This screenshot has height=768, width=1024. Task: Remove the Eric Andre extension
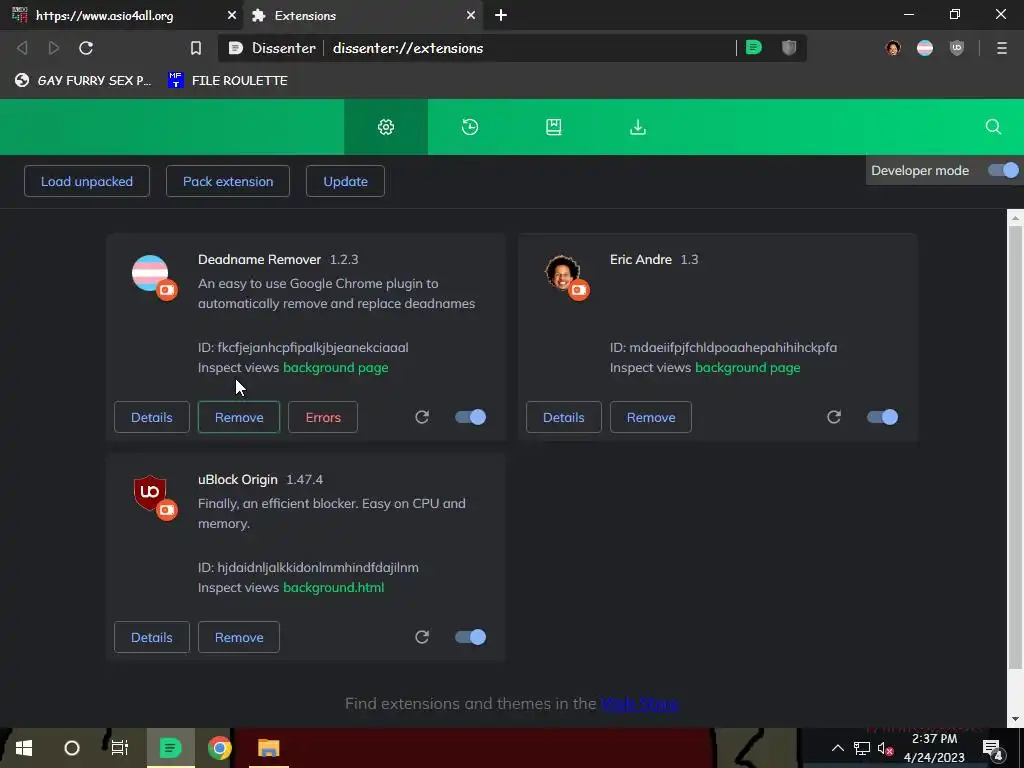[651, 417]
